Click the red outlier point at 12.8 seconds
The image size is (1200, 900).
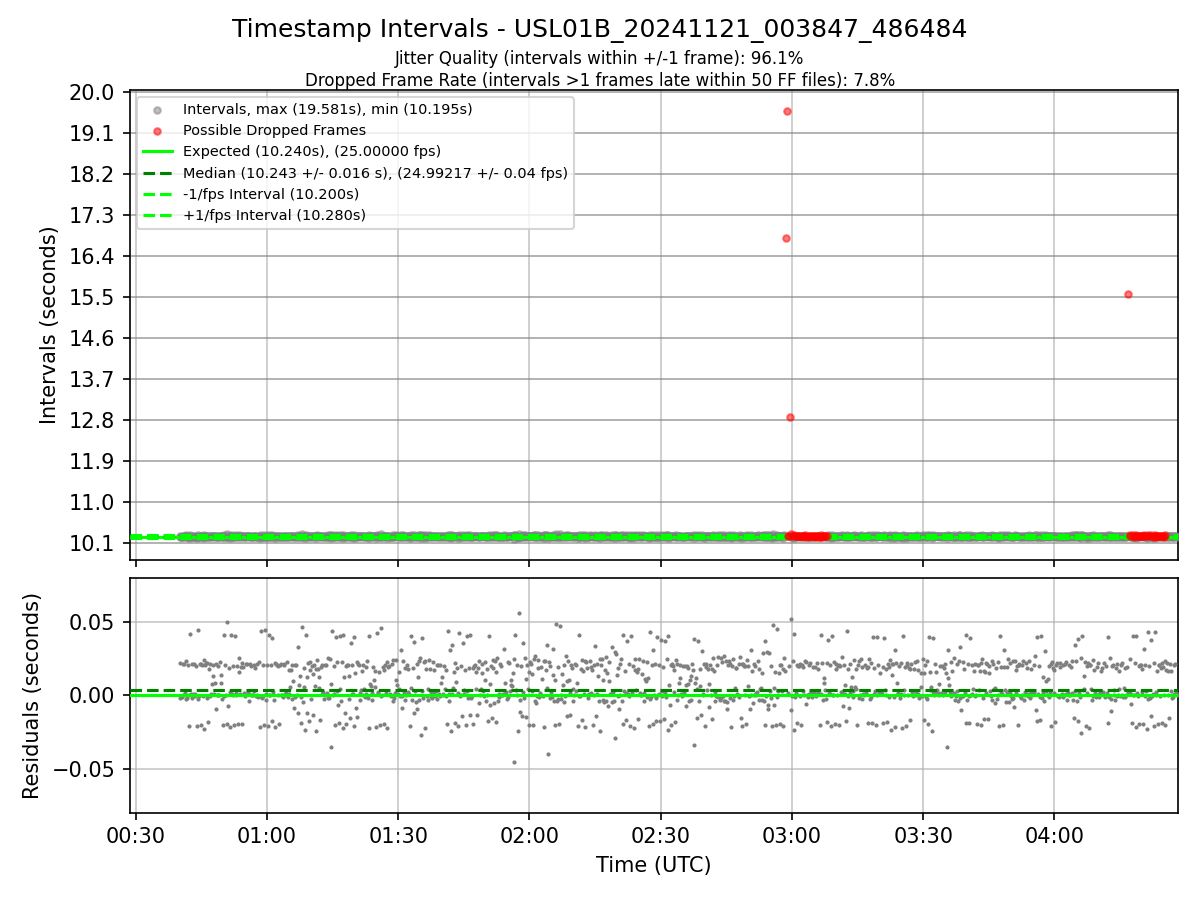(790, 417)
